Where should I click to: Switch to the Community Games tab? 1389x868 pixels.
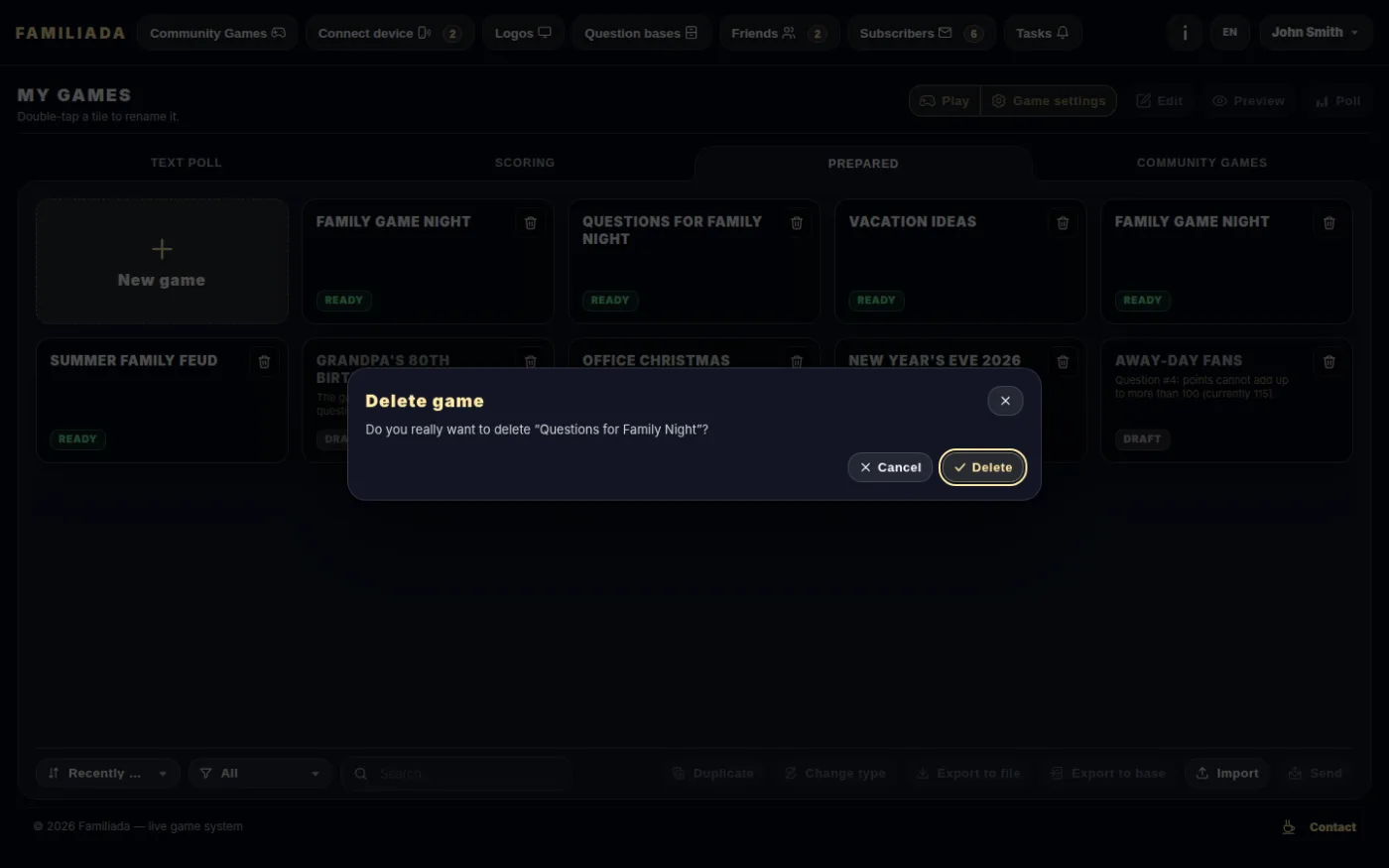click(x=1201, y=163)
